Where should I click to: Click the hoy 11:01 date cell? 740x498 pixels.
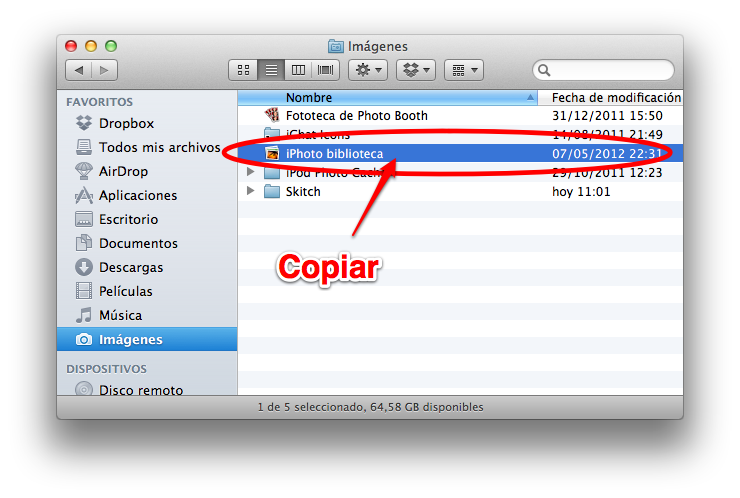(x=581, y=192)
